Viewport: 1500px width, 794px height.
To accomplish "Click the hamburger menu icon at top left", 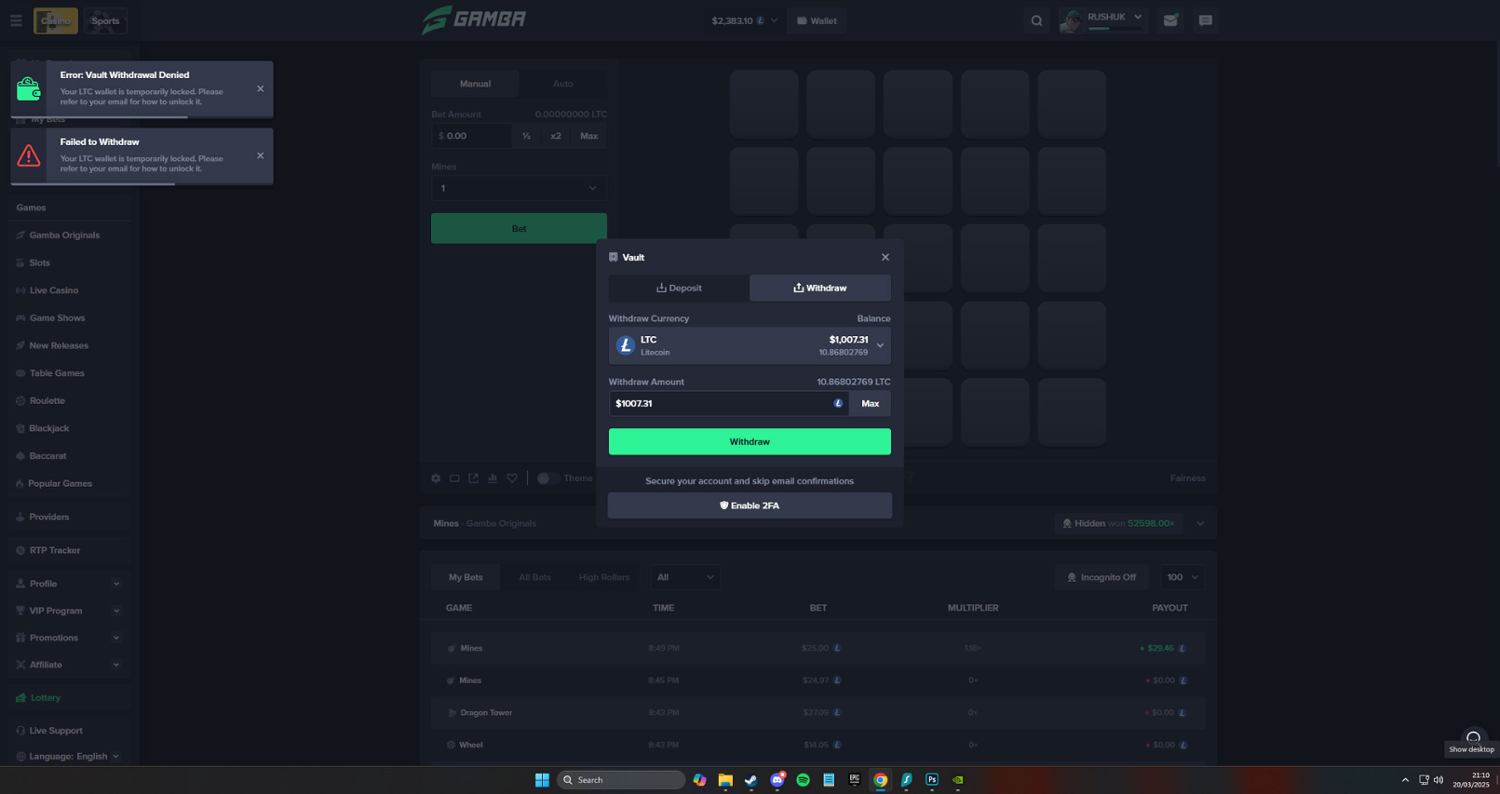I will (16, 20).
